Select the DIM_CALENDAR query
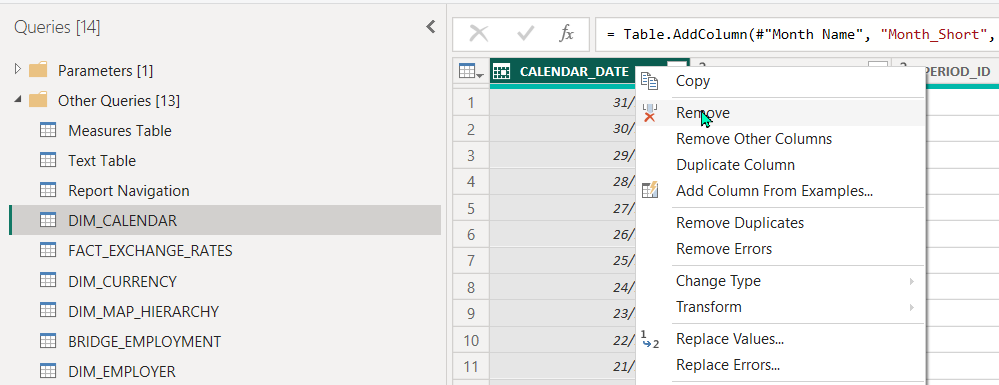 click(225, 221)
